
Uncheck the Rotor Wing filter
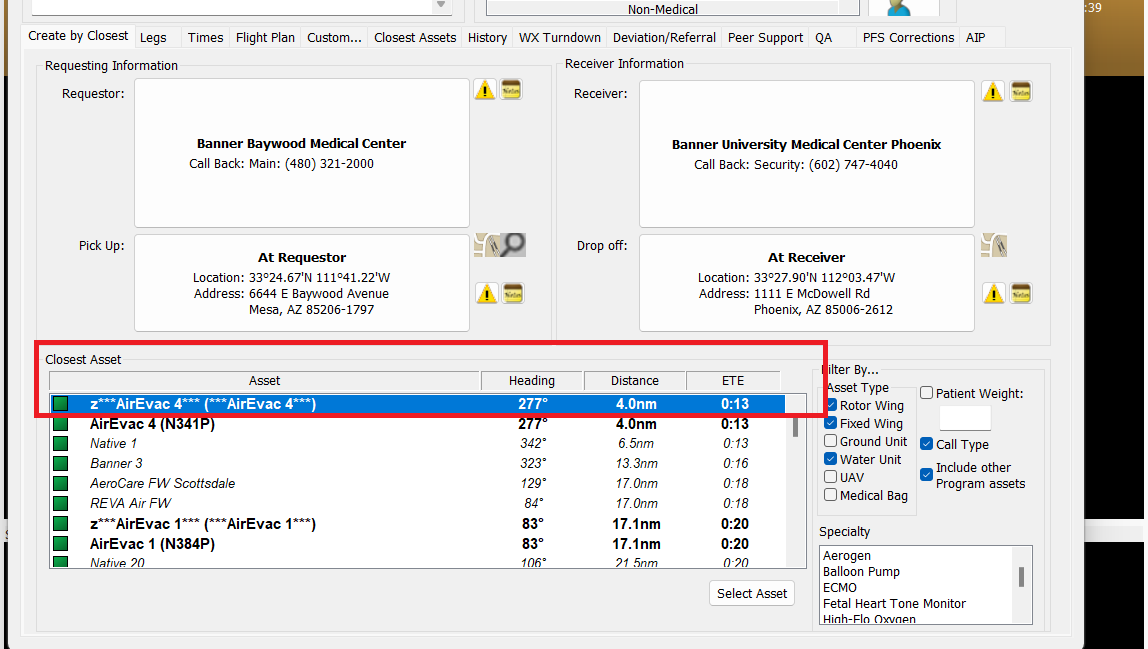point(832,406)
